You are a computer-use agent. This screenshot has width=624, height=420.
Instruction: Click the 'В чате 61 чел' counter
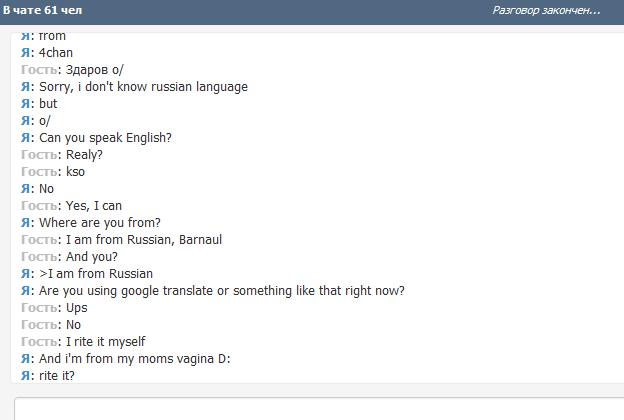pos(43,11)
